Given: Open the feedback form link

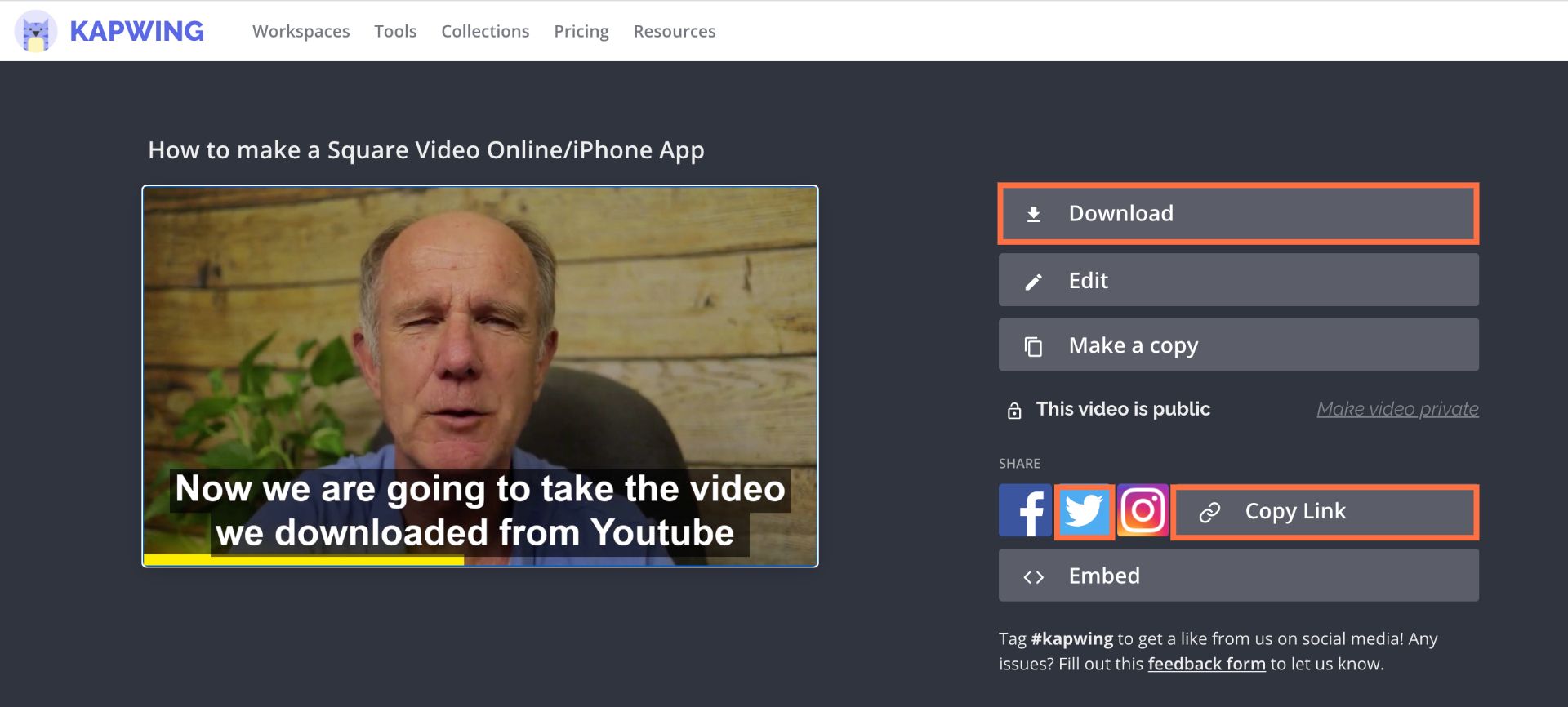Looking at the screenshot, I should point(1206,664).
